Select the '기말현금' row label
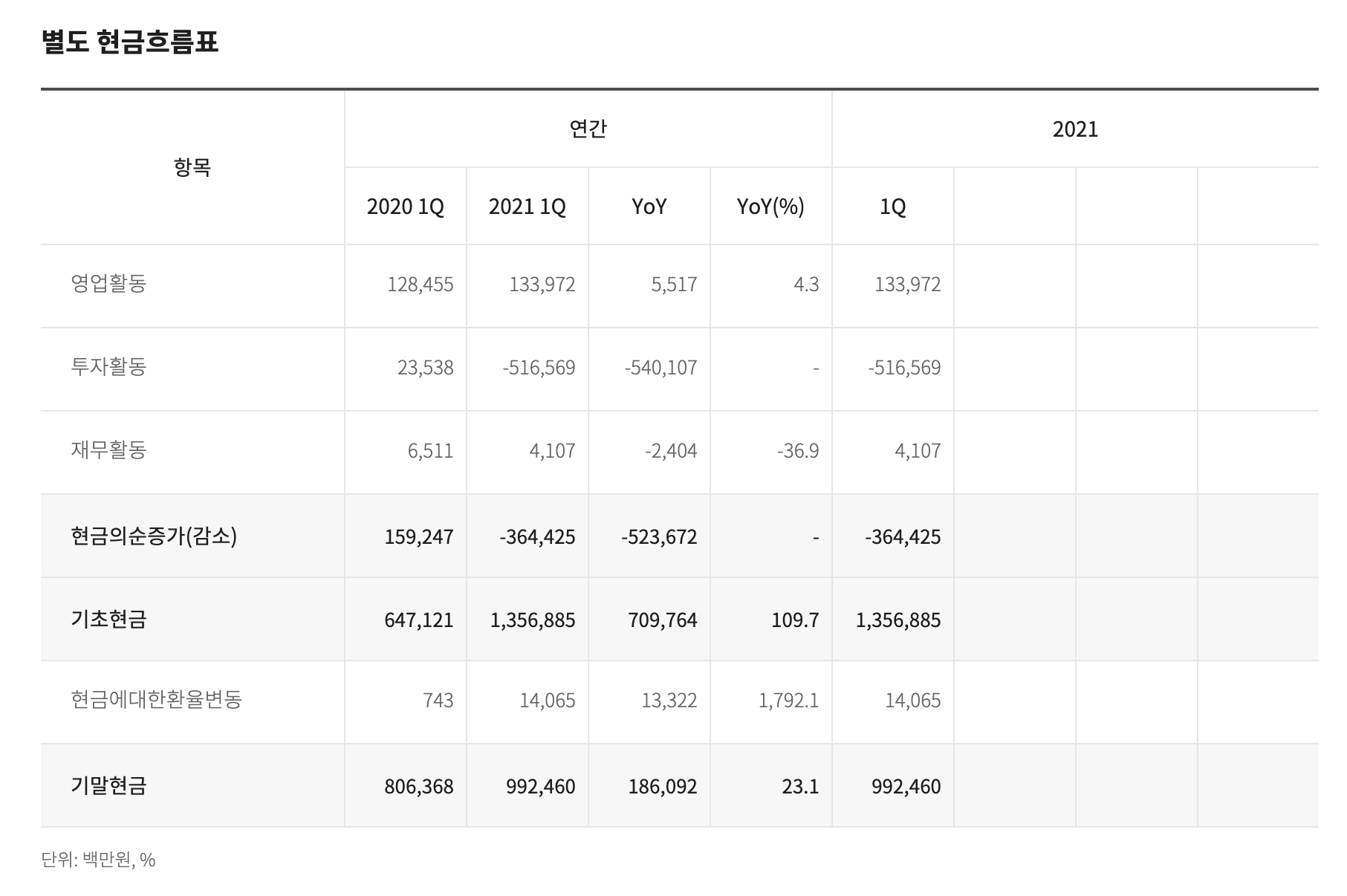1347x896 pixels. click(x=108, y=785)
